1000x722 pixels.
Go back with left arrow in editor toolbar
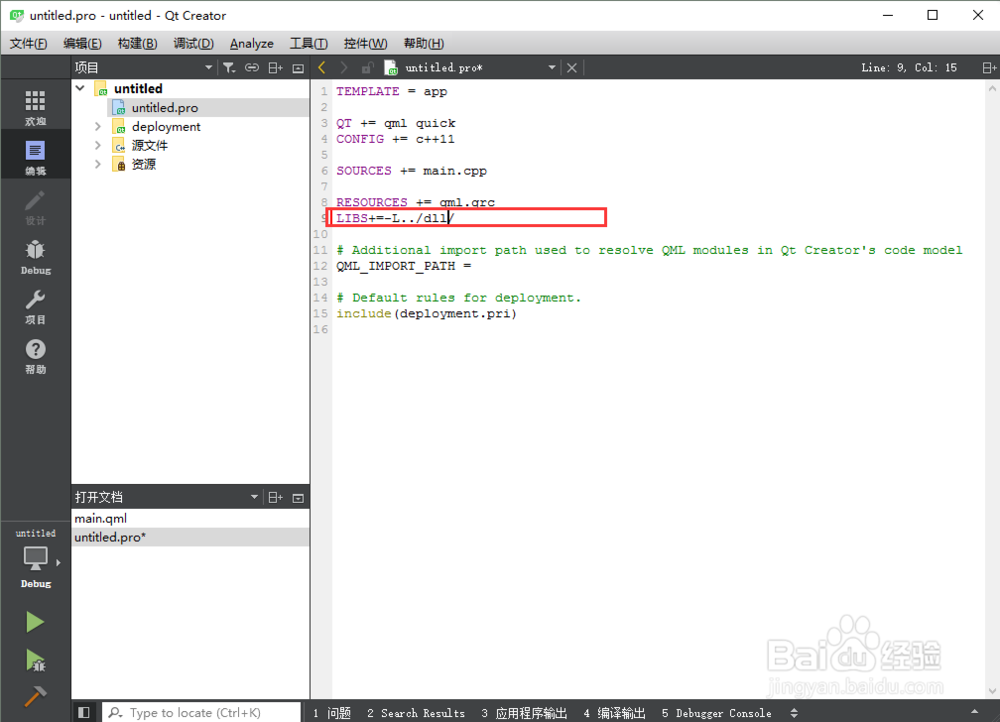pyautogui.click(x=322, y=67)
